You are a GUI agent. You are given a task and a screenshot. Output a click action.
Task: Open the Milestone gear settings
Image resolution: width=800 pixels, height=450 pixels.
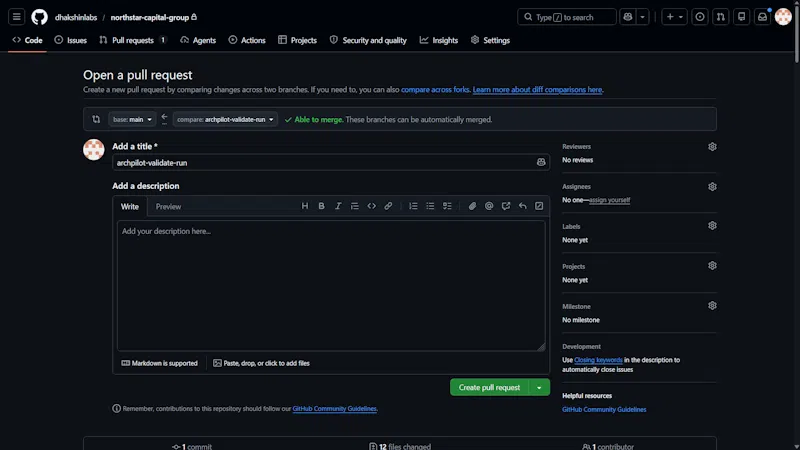point(712,306)
